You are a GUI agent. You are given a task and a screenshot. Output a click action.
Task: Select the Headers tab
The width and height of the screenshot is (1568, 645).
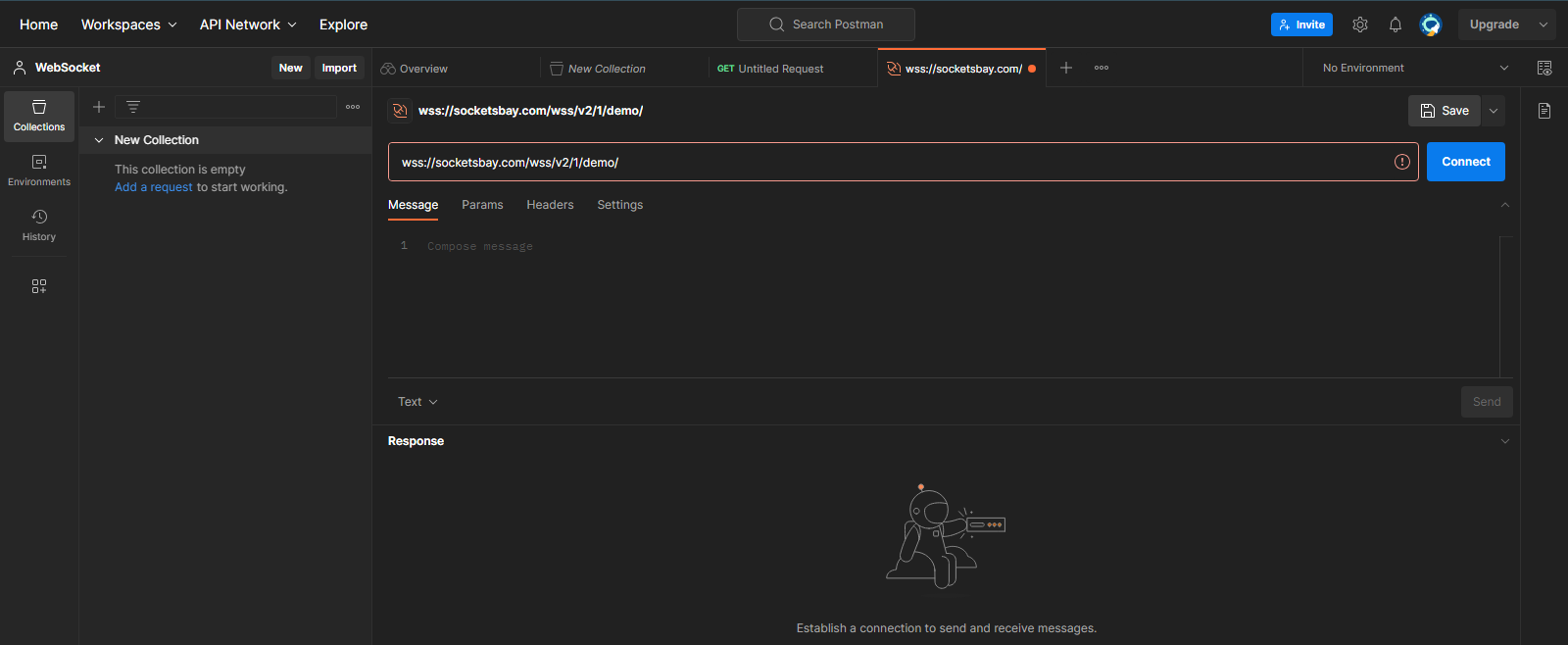[550, 205]
